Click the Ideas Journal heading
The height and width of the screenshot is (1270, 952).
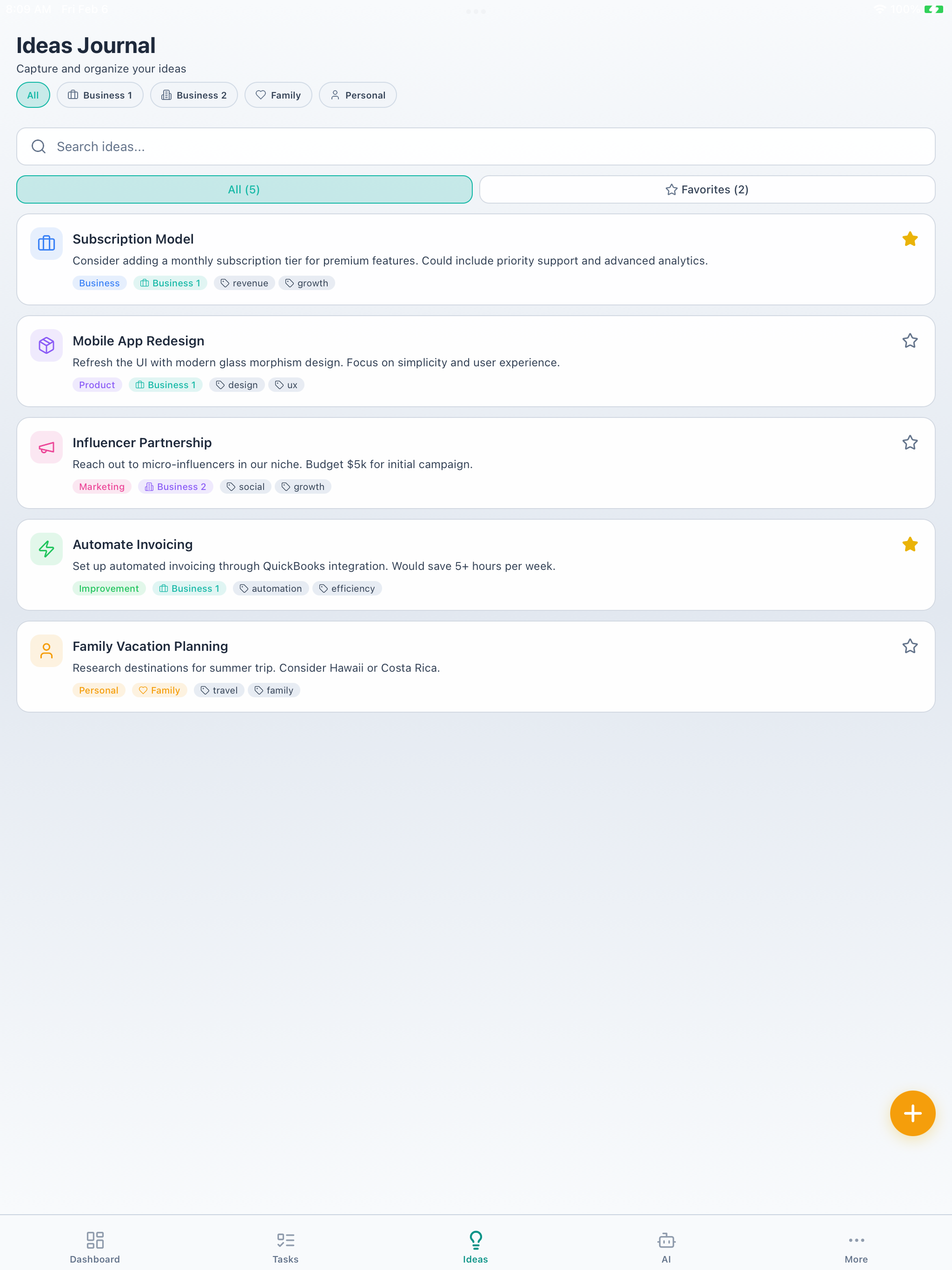86,46
